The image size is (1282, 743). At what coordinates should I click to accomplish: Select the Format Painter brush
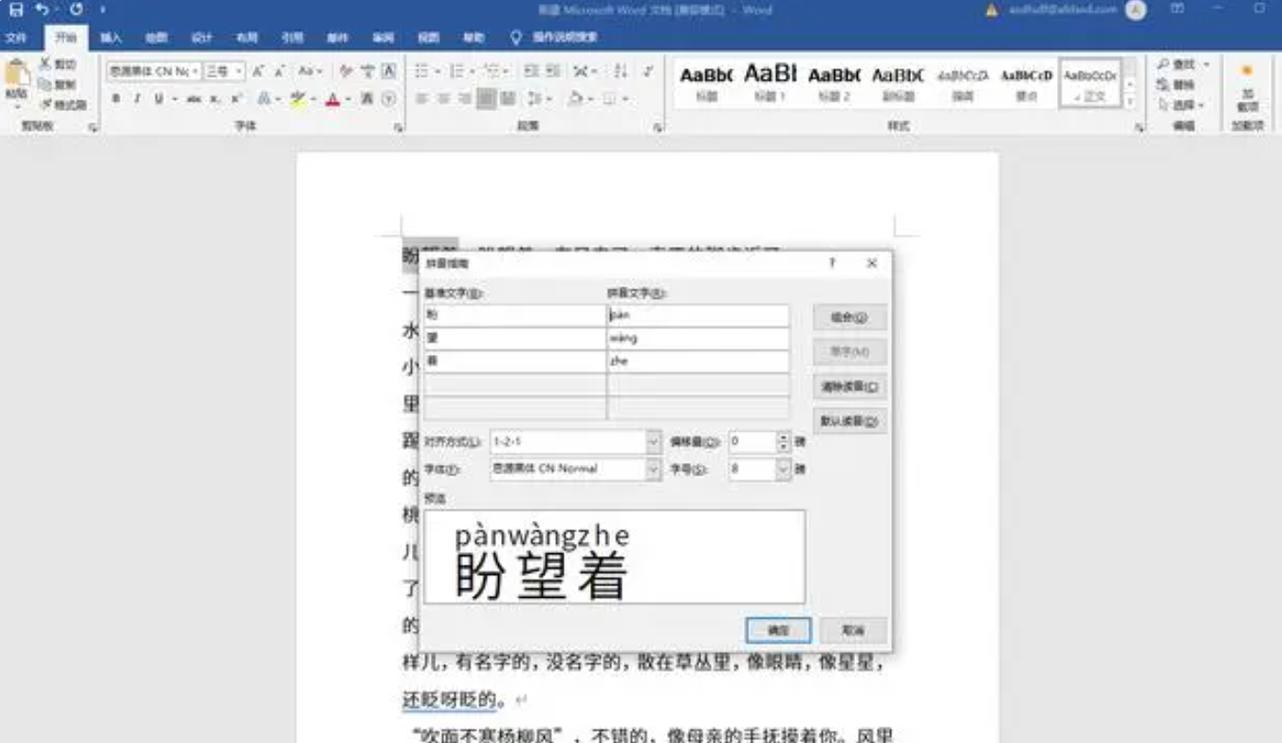click(x=45, y=104)
